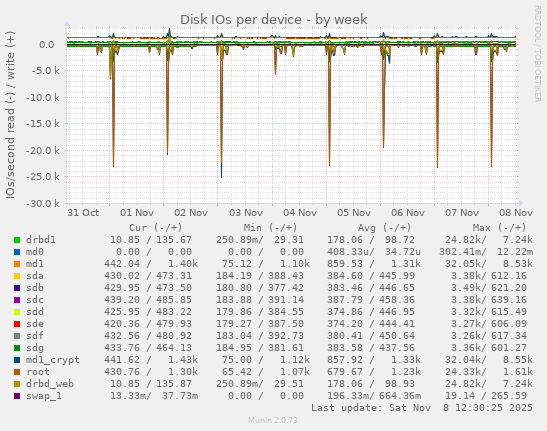547x431 pixels.
Task: Click the '-10.0 k' y-axis label
Action: pyautogui.click(x=43, y=97)
